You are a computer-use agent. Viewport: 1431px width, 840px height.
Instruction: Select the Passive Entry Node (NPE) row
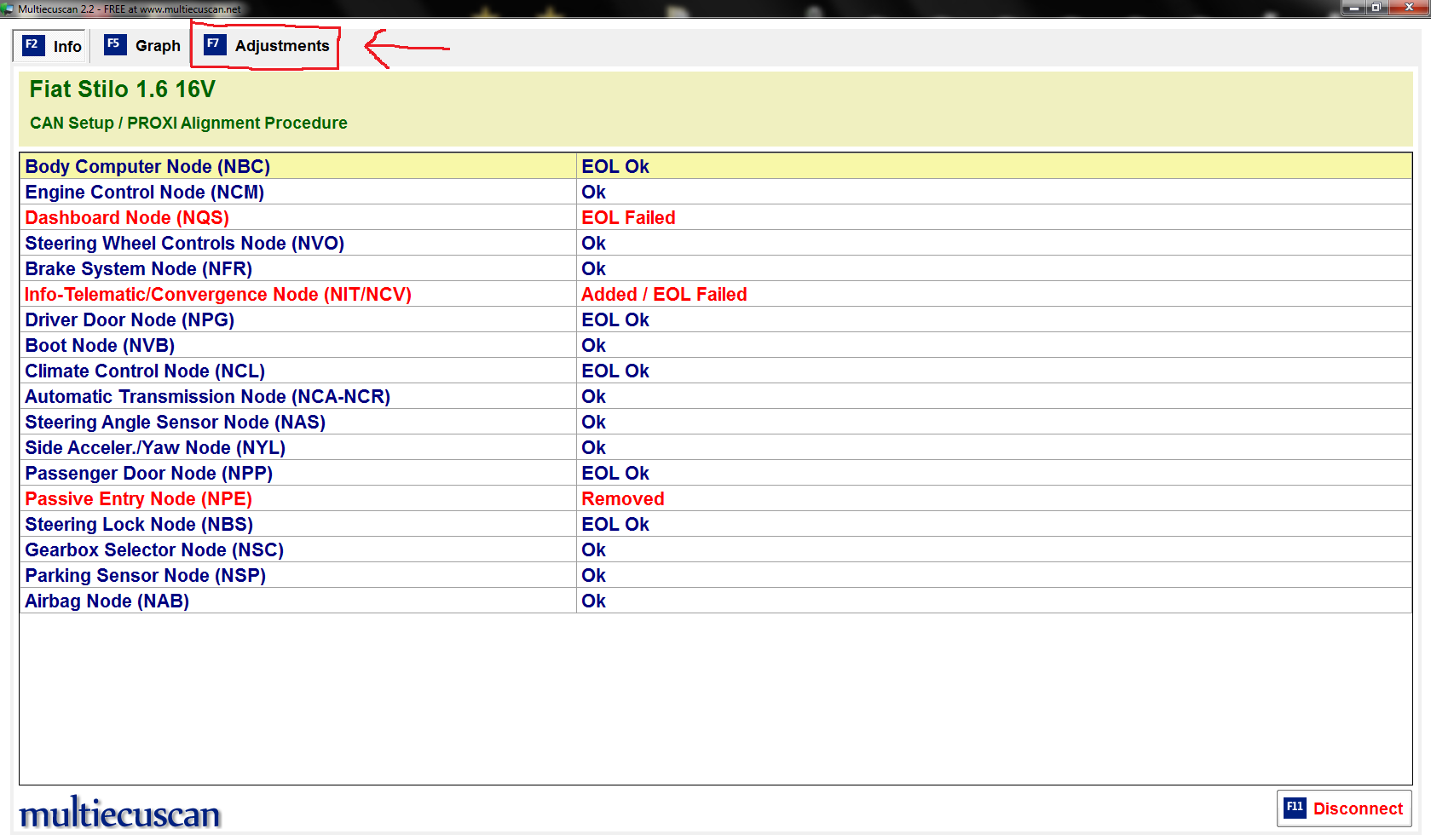(138, 499)
